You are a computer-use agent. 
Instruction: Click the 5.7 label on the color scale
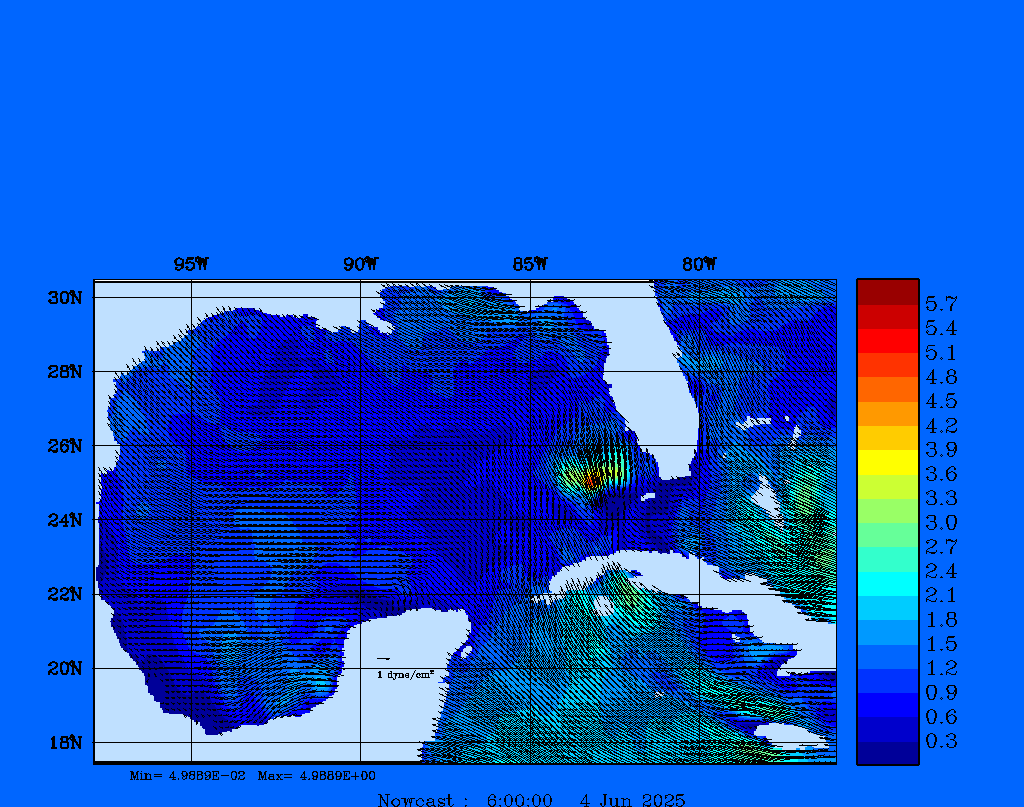coord(940,303)
